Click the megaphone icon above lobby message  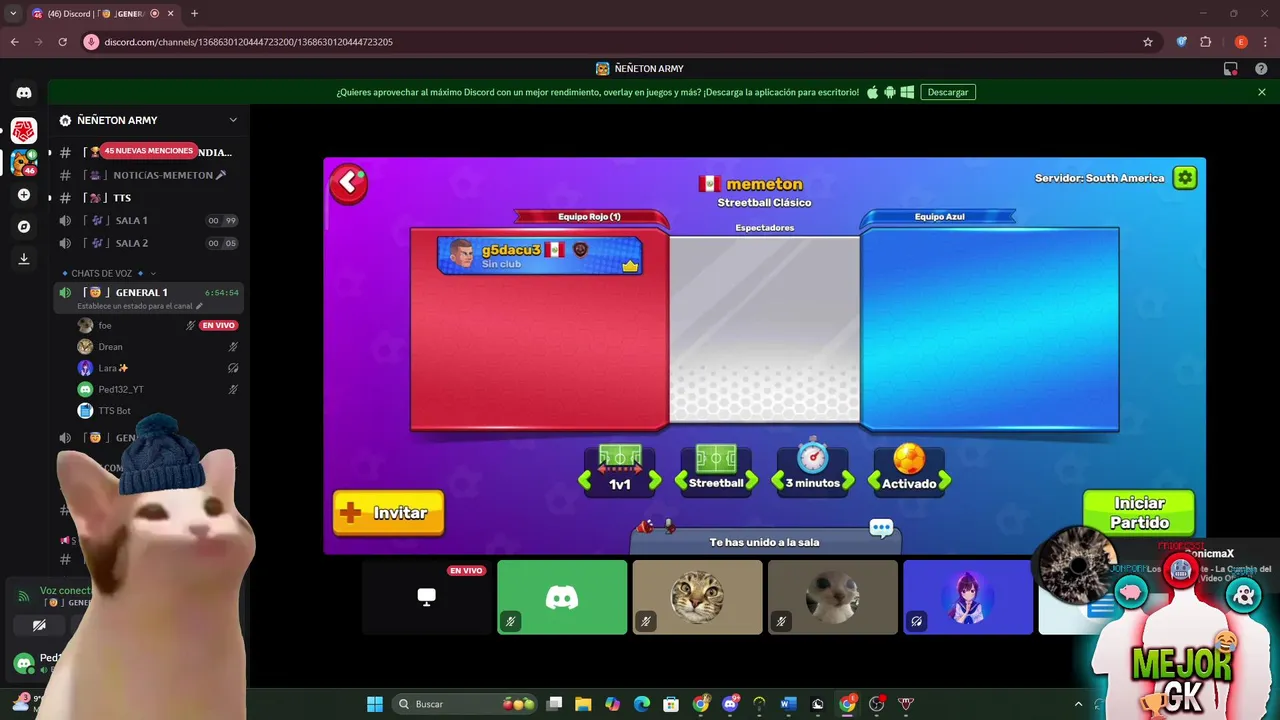[646, 526]
